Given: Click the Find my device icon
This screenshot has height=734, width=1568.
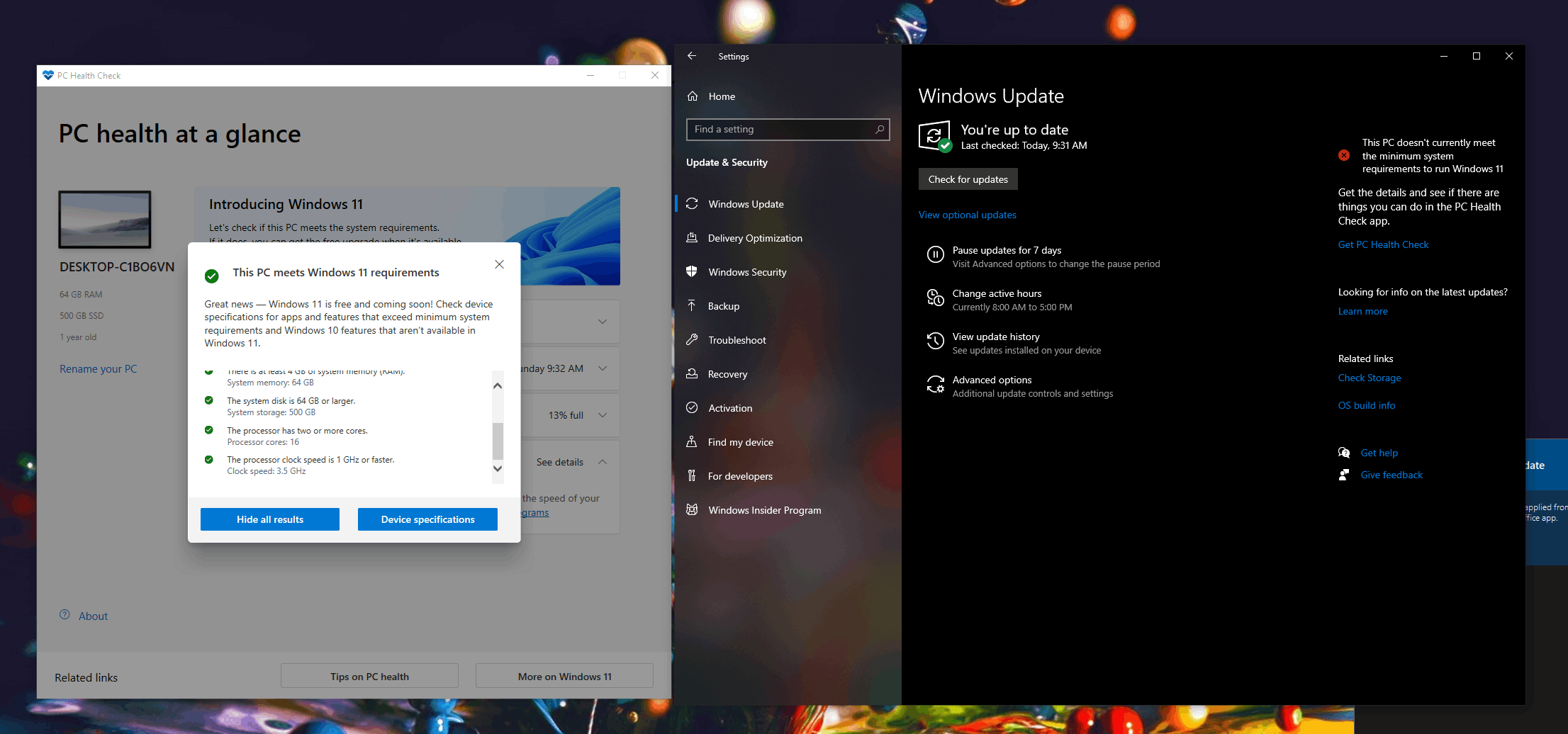Looking at the screenshot, I should coord(692,442).
